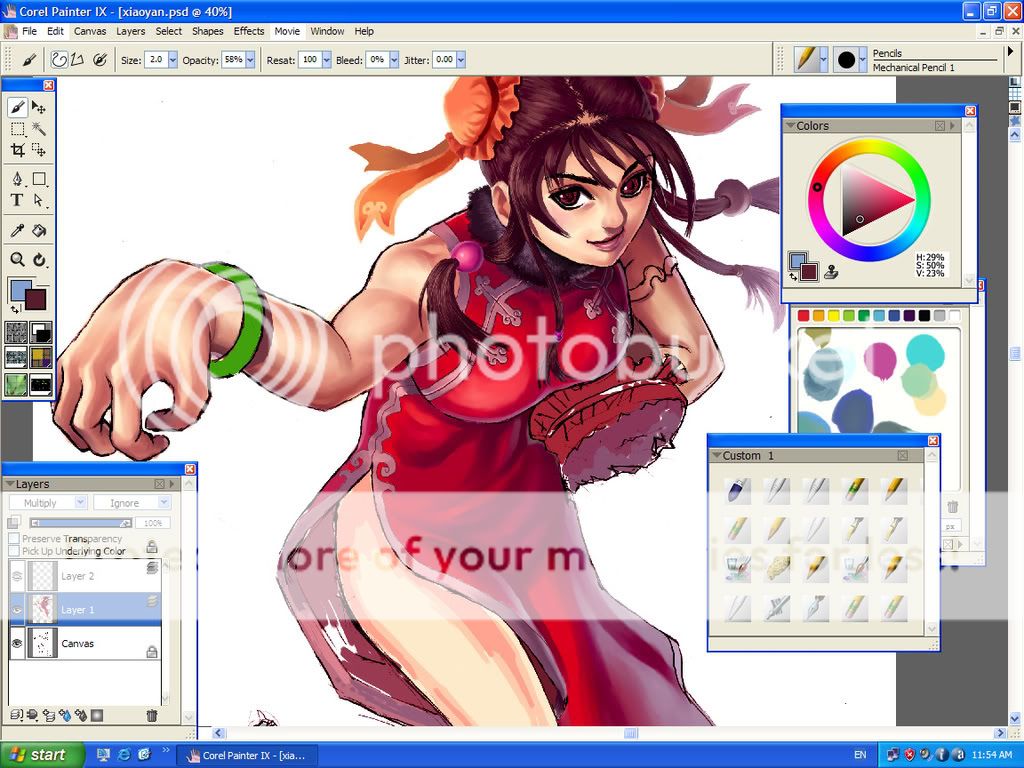Show Layer 2 via its eye icon
Screen dimensions: 1024x768
click(x=17, y=576)
